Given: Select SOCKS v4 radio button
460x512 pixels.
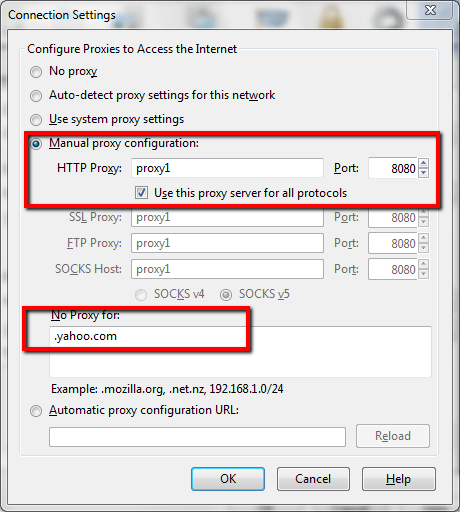Looking at the screenshot, I should tap(141, 295).
